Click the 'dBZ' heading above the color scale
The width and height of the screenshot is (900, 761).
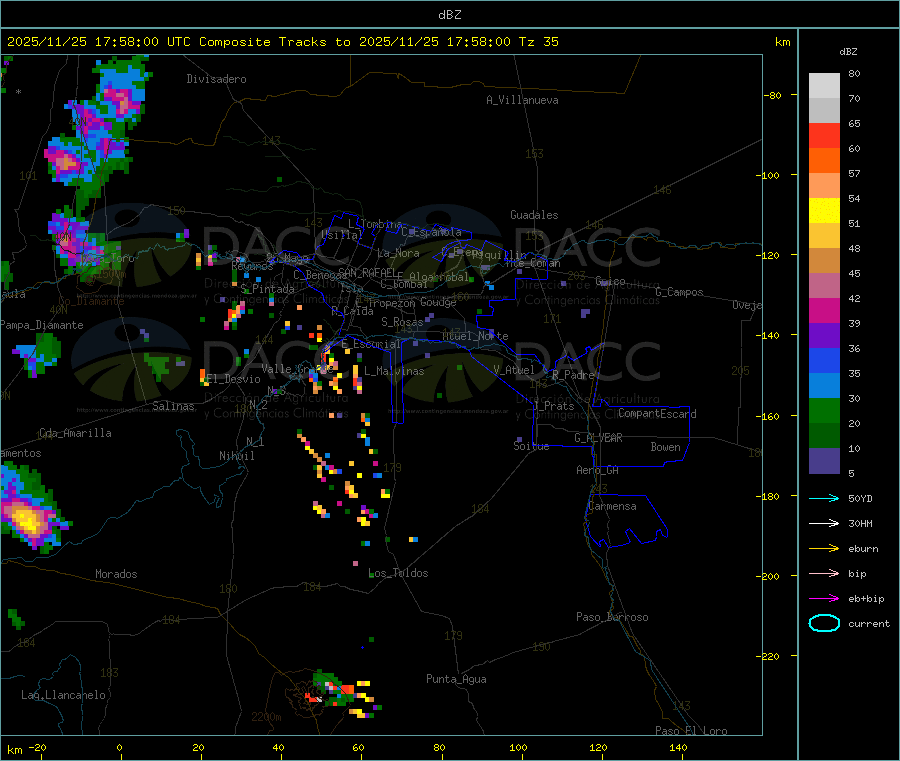[848, 52]
